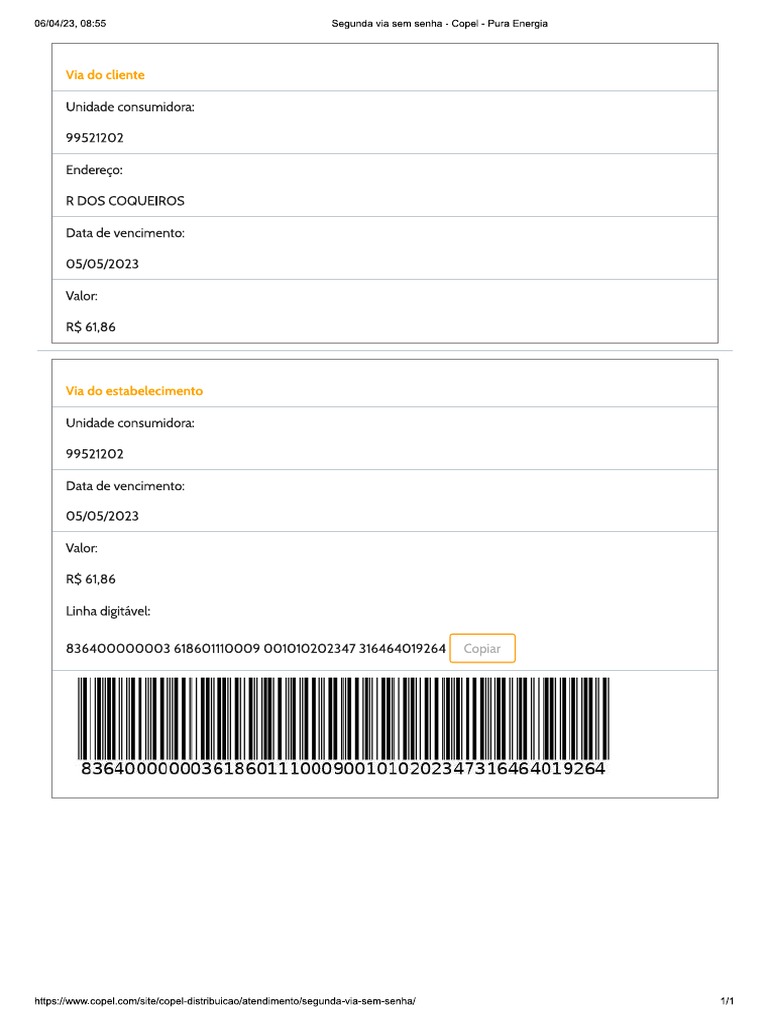
Task: Click the 06/04/23, 08:55 timestamp
Action: pos(70,24)
